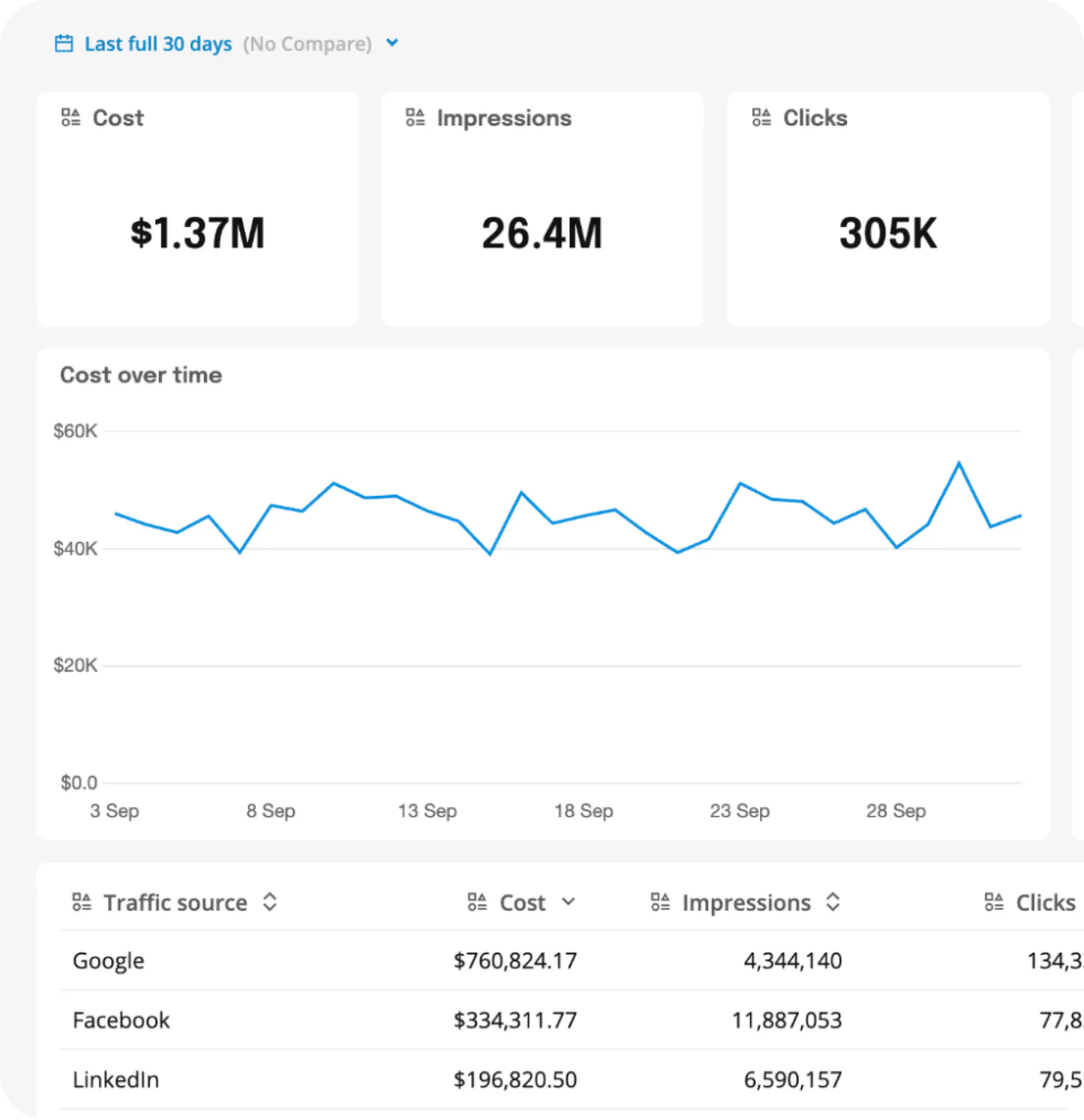Screen dimensions: 1084x1120
Task: Sort table by the Clicks column header
Action: (1046, 903)
